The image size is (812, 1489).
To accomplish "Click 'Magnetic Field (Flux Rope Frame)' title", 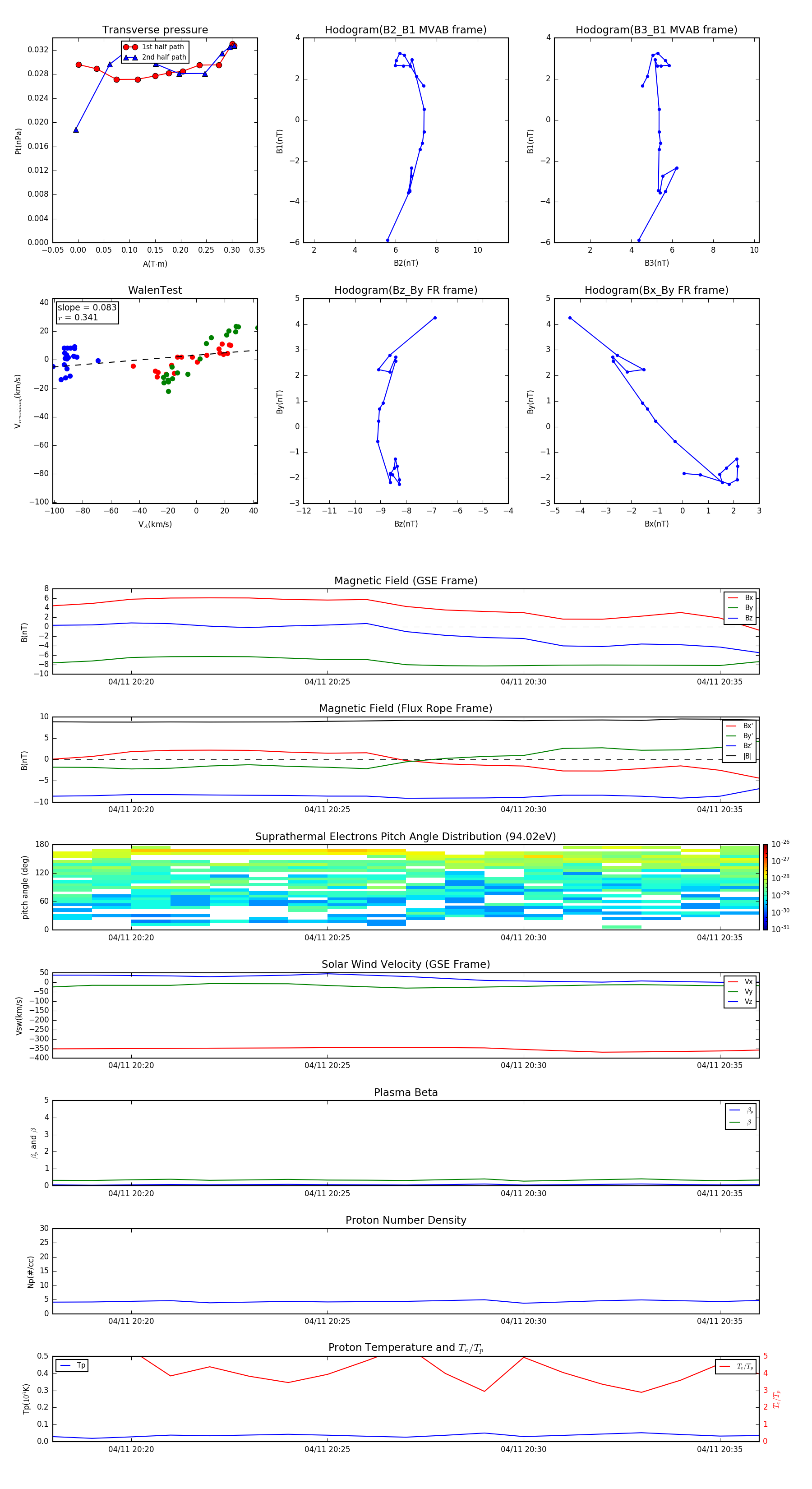I will click(x=406, y=709).
